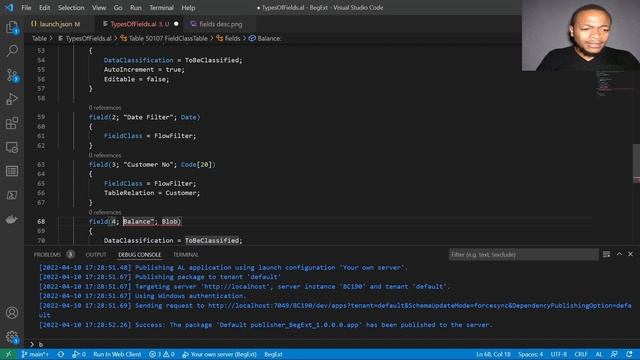The width and height of the screenshot is (640, 360).
Task: Click the feedback icon in status bar
Action: (x=614, y=354)
